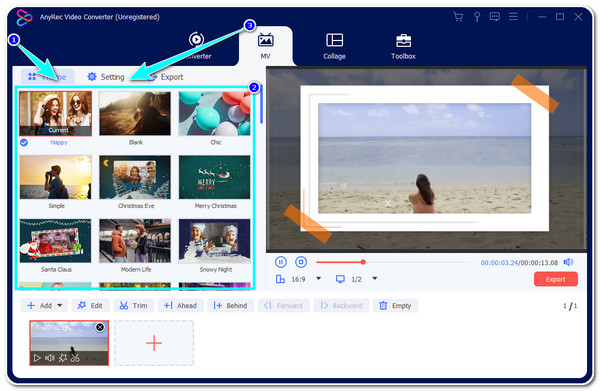Click the playback time readout

(519, 263)
